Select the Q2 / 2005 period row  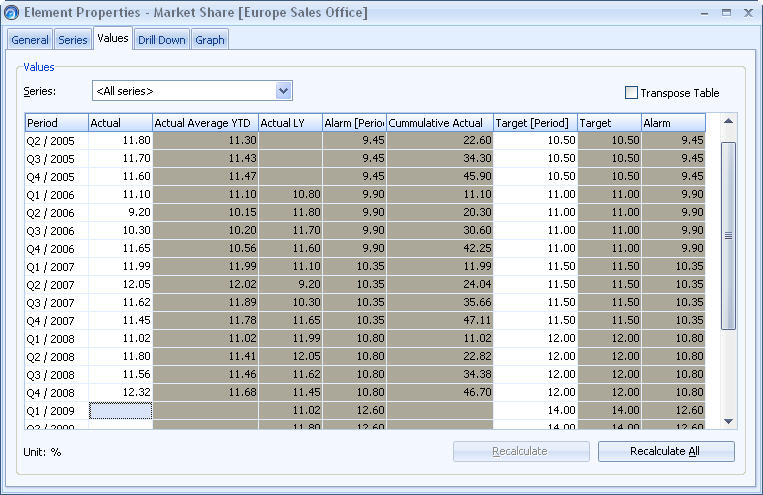coord(56,141)
